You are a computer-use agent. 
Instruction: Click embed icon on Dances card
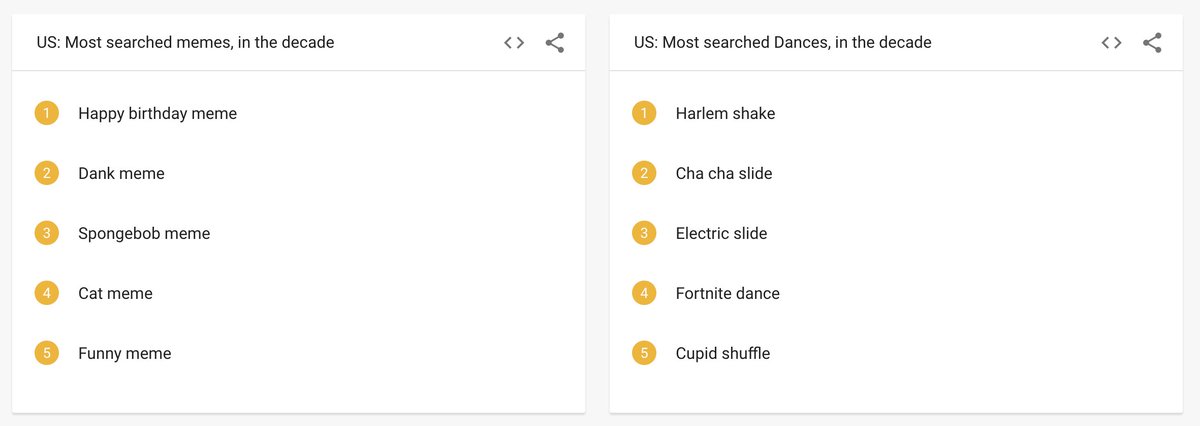pos(1111,43)
